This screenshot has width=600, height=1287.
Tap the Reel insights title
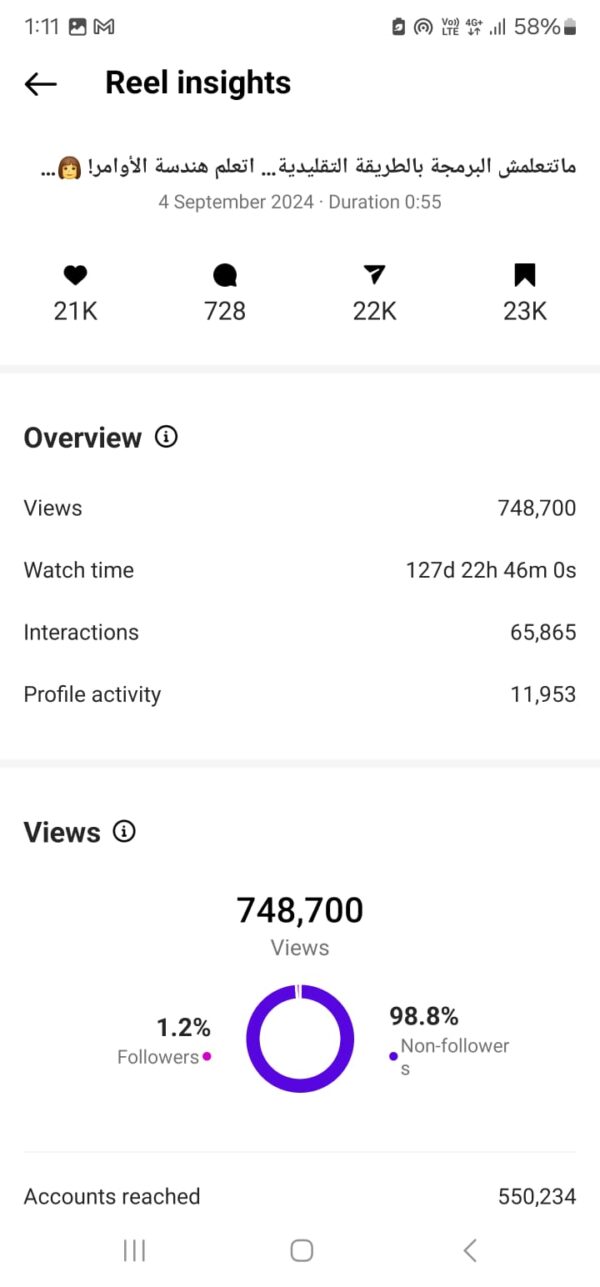(x=198, y=83)
